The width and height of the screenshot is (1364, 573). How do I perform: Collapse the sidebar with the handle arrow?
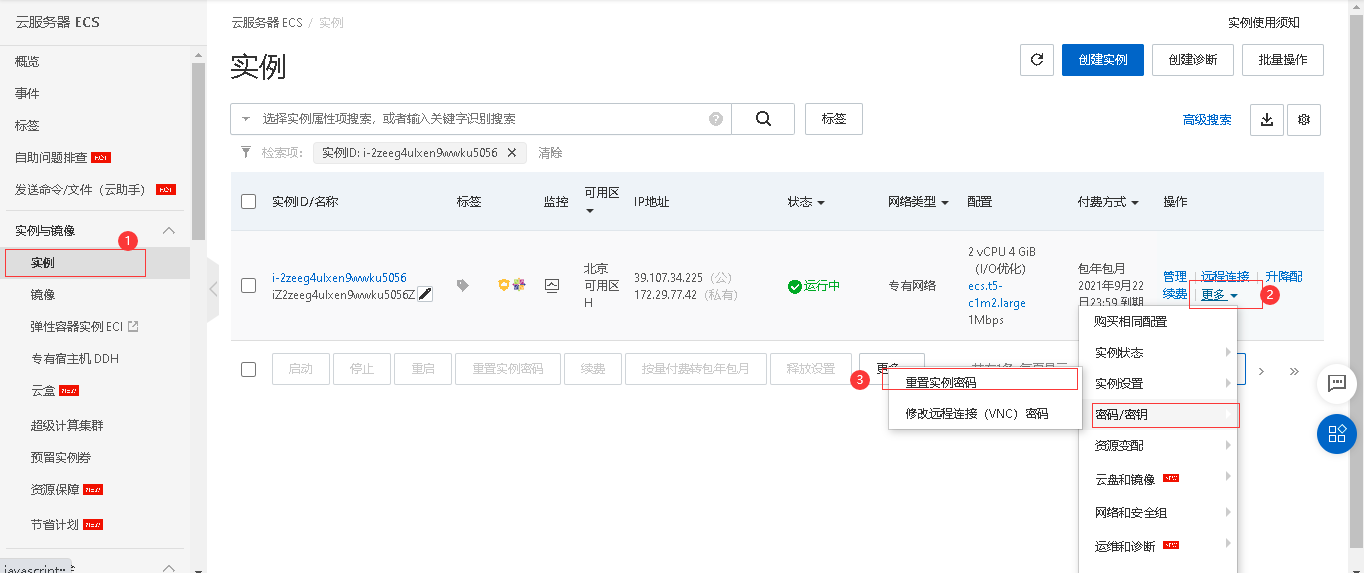click(x=213, y=289)
